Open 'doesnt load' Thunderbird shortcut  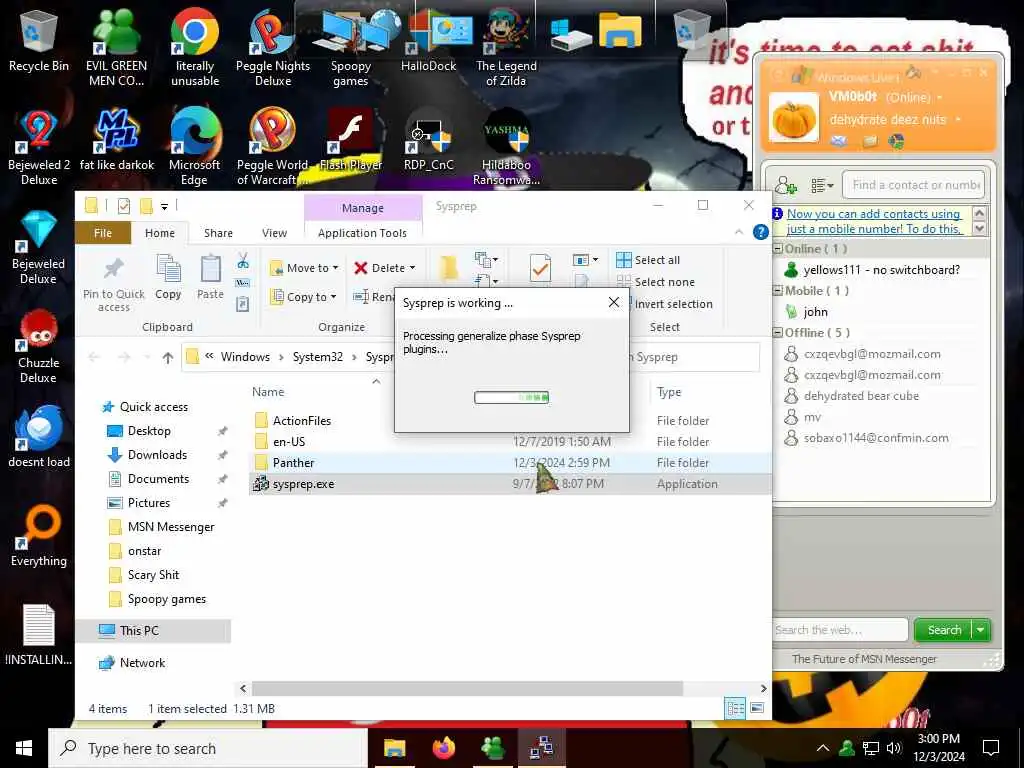[39, 436]
